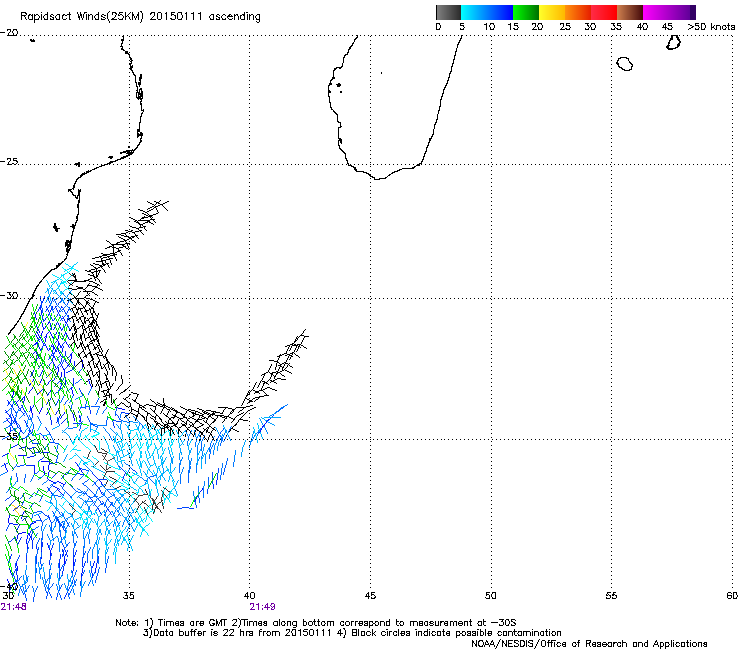
Task: Select the yellow 20-25 knots color band
Action: click(552, 12)
